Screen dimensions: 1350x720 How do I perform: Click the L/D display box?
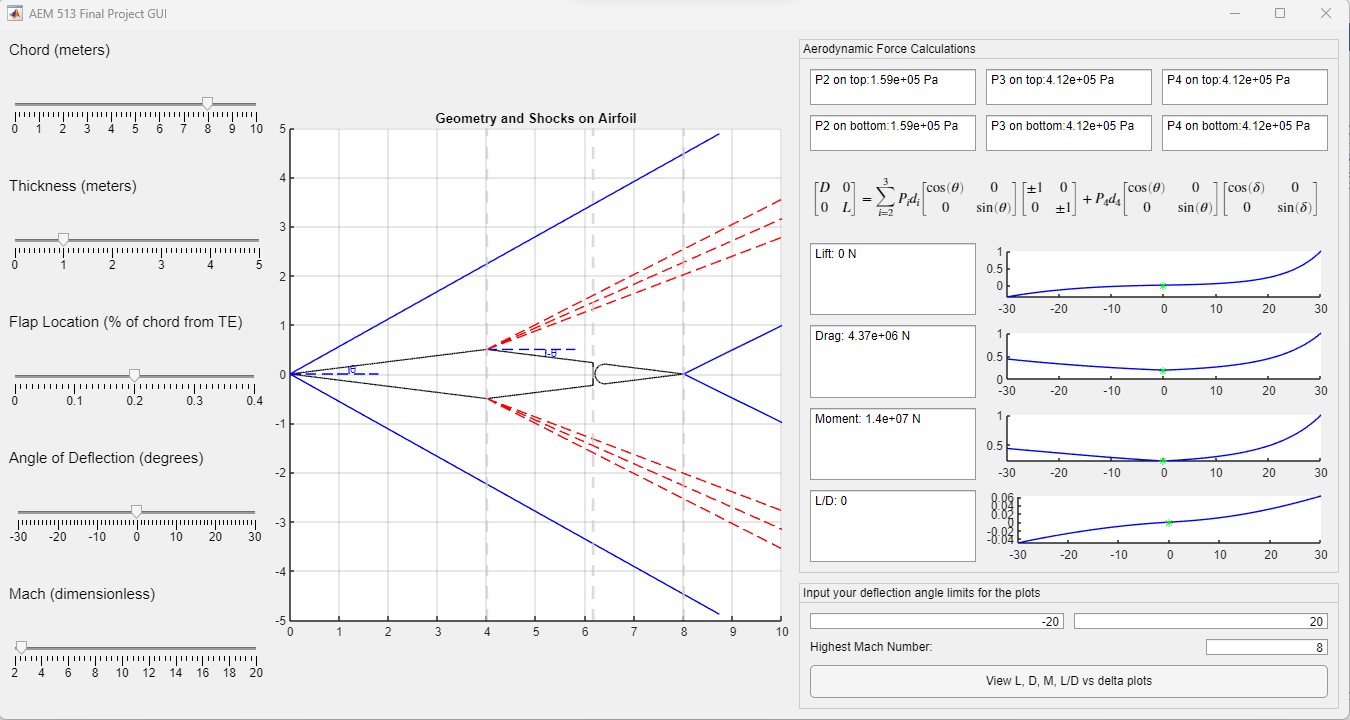(892, 525)
